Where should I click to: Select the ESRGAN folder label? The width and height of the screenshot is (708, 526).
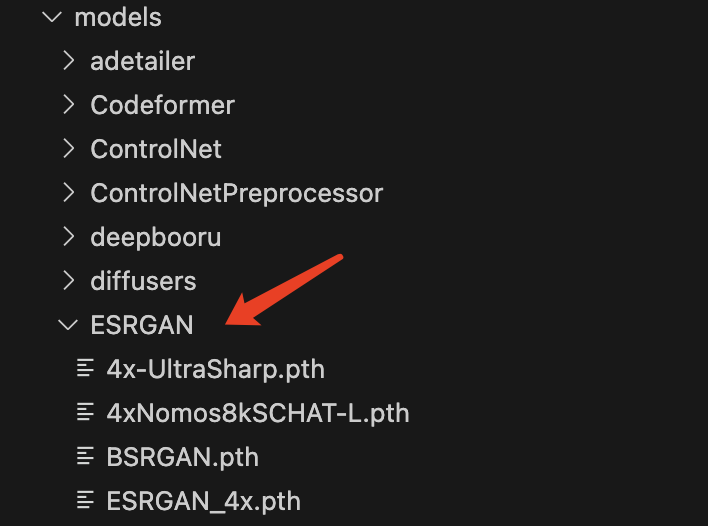coord(142,325)
